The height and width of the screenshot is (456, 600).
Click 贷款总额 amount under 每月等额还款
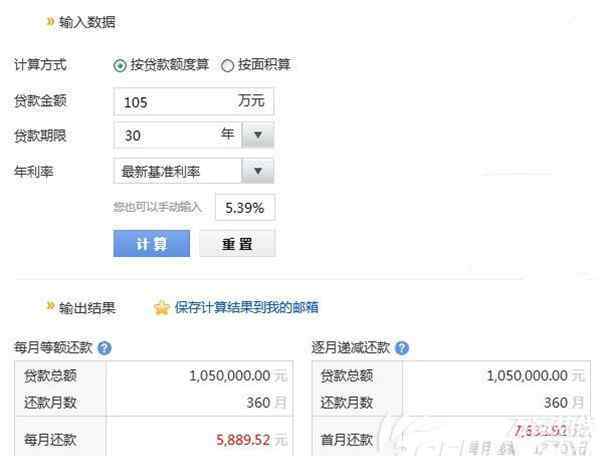(x=229, y=376)
